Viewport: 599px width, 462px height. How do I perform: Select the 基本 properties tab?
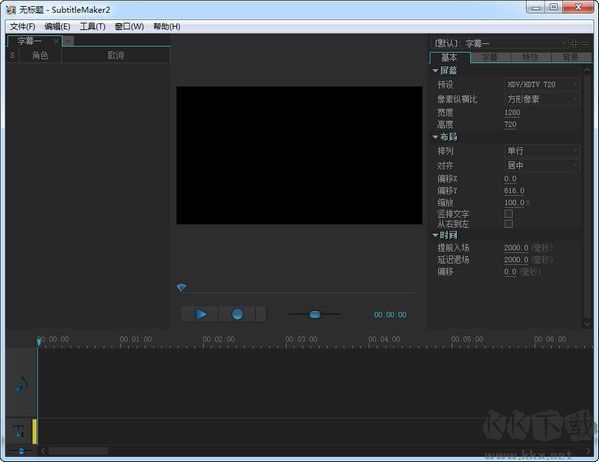click(449, 57)
